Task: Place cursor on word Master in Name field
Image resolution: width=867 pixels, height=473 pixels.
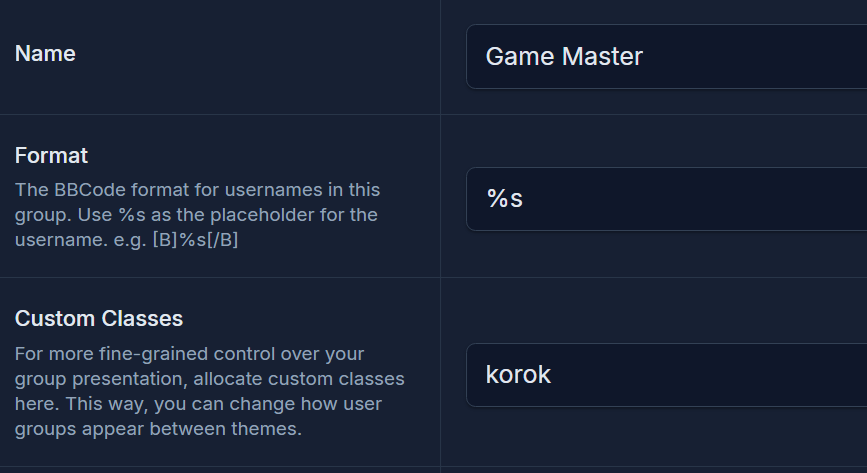Action: pos(602,56)
